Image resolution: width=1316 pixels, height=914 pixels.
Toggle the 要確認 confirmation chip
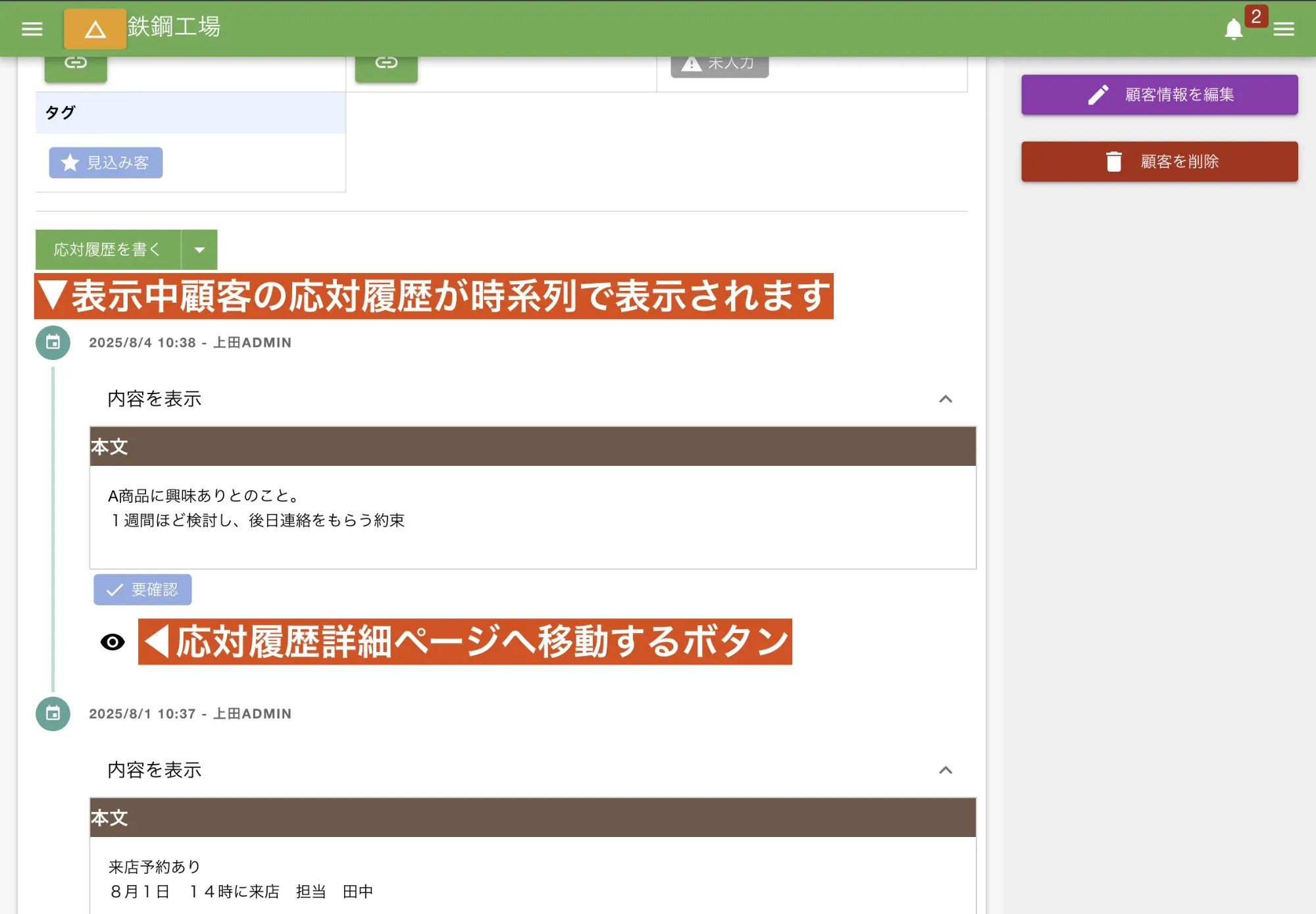[x=143, y=590]
